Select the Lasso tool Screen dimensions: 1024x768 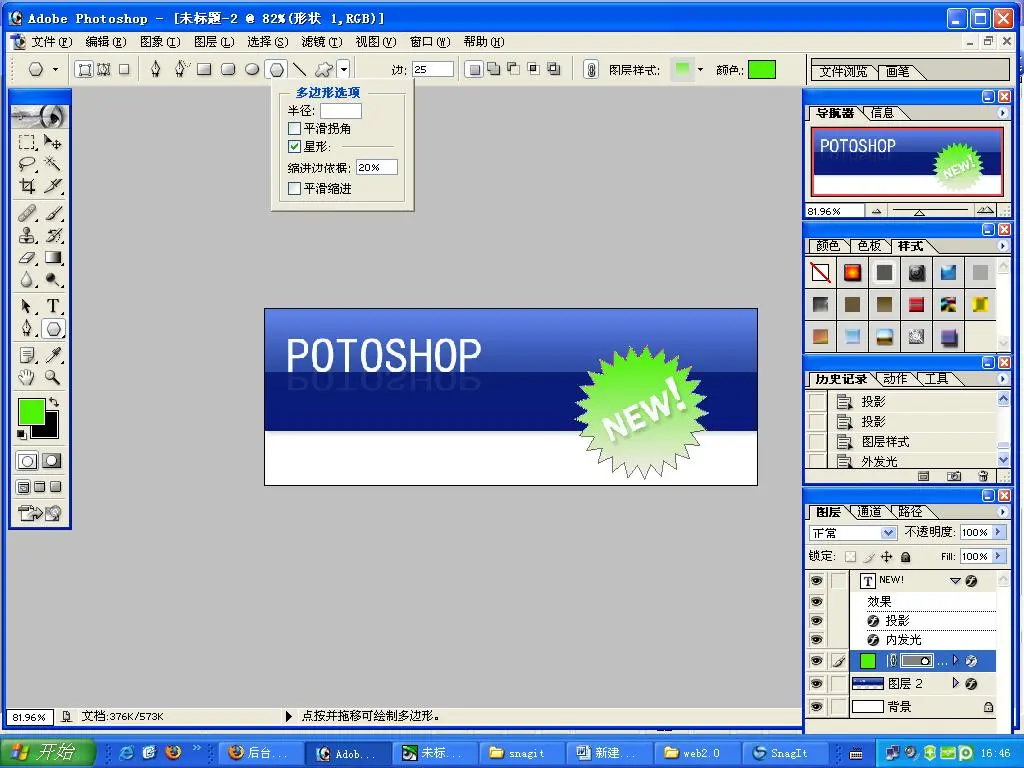pos(27,164)
